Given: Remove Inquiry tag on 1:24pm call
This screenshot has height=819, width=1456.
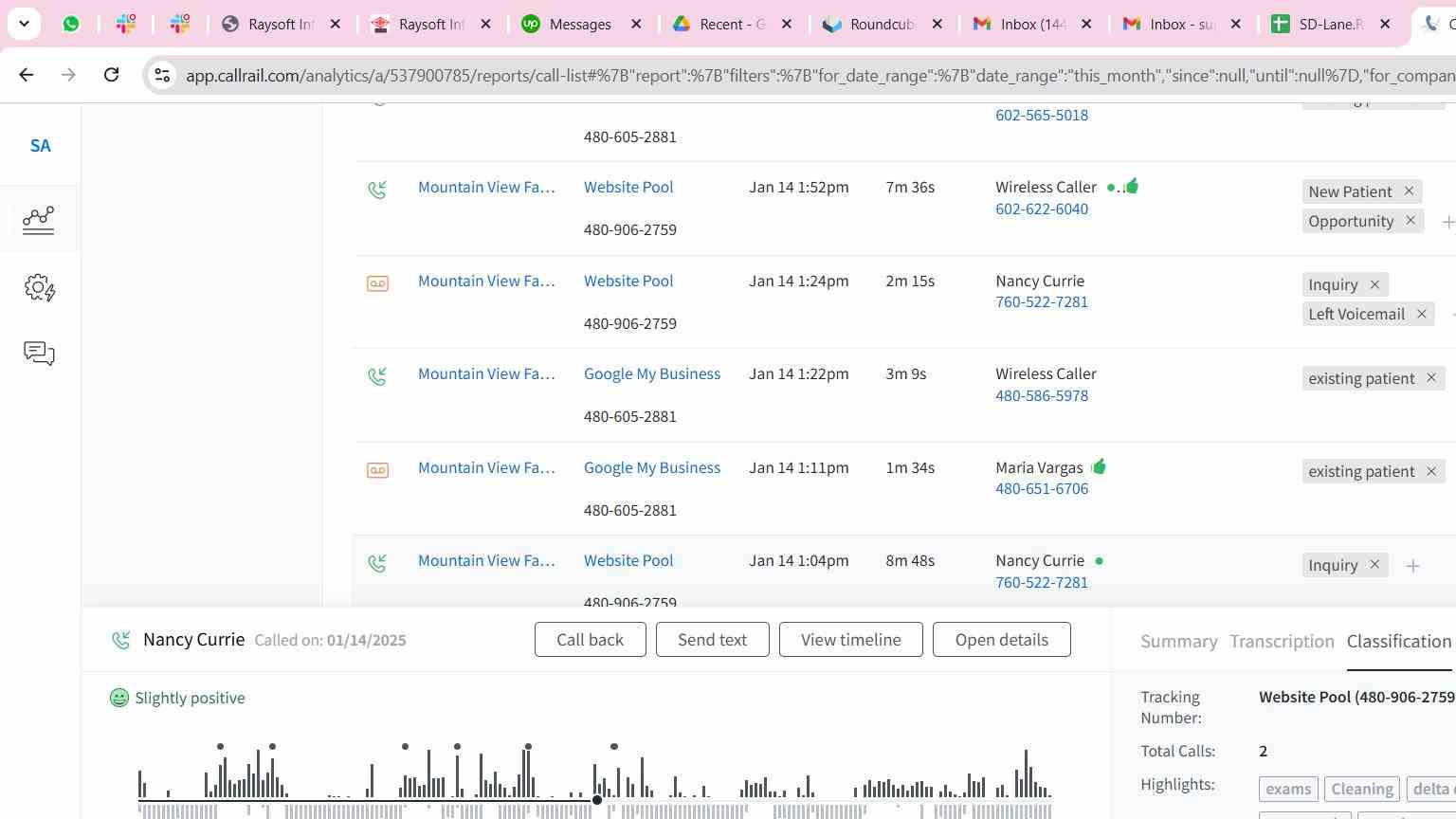Looking at the screenshot, I should pos(1374,284).
